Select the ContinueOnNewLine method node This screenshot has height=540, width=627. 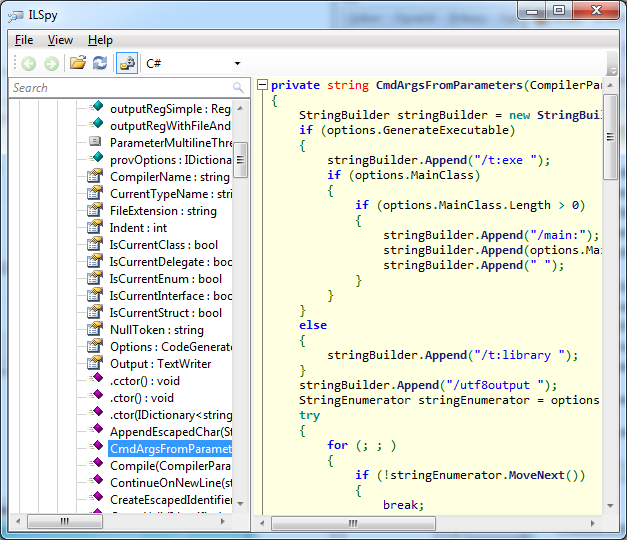click(x=170, y=483)
